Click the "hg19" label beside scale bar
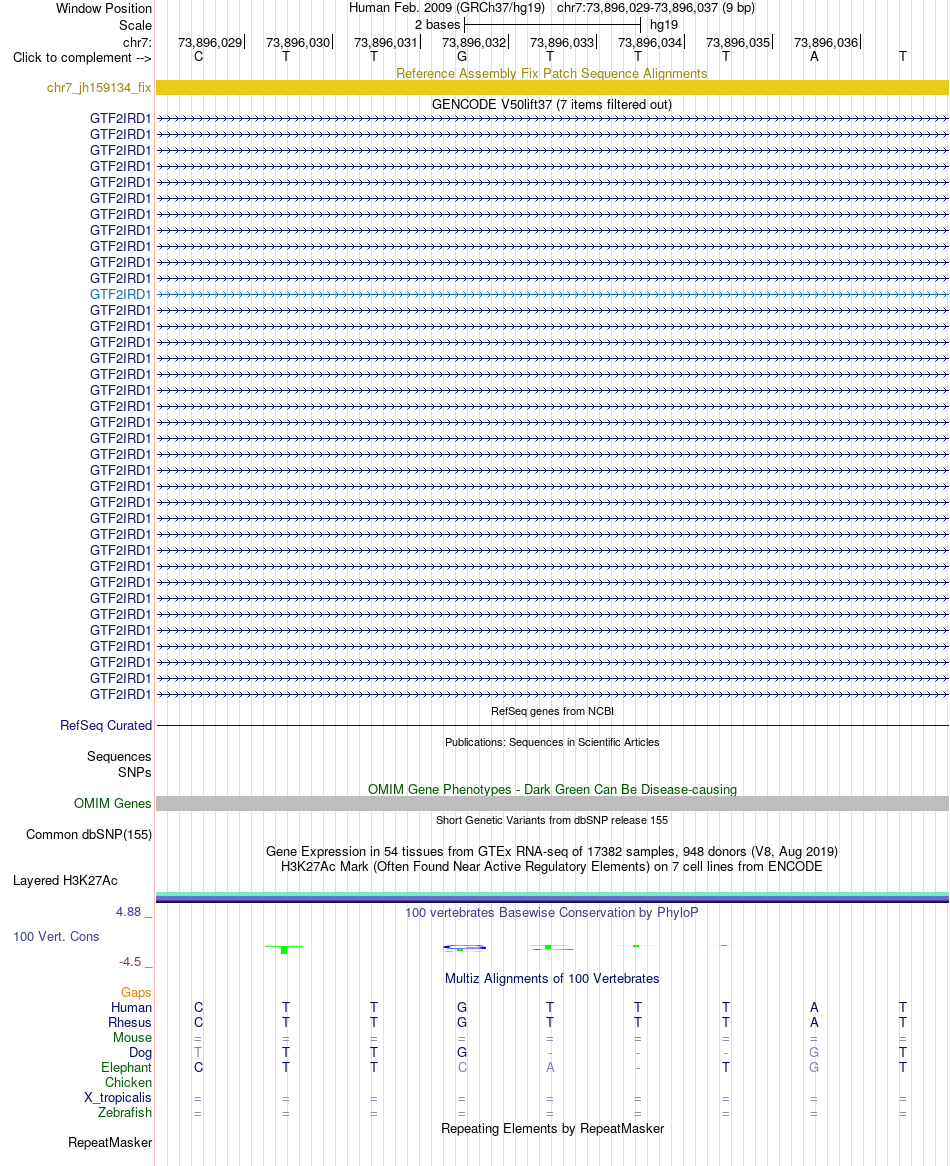Screen dimensions: 950x1166 [x=664, y=25]
